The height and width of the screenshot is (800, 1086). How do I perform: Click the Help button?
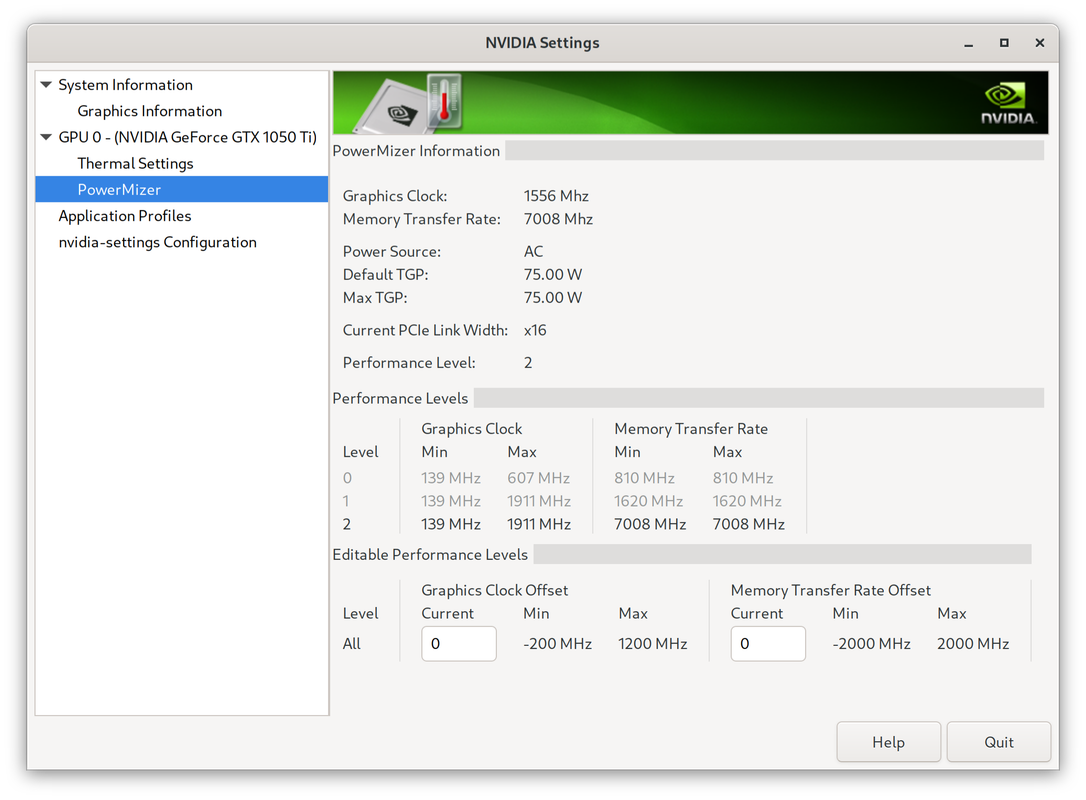coord(888,742)
